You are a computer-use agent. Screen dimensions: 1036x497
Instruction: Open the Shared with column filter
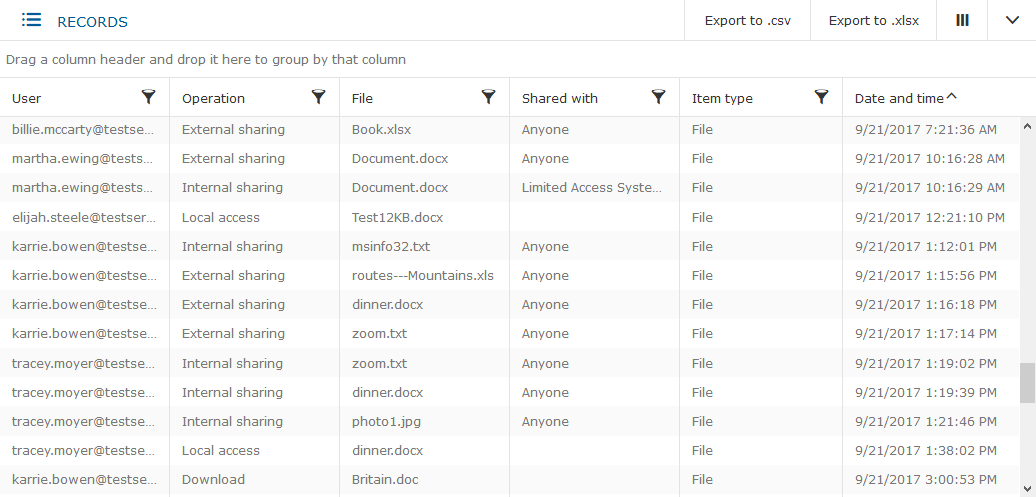(x=658, y=97)
